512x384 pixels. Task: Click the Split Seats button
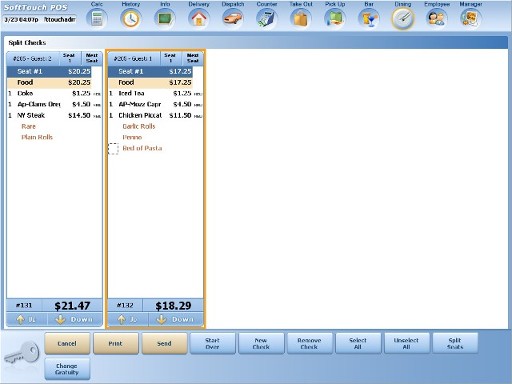click(x=455, y=343)
